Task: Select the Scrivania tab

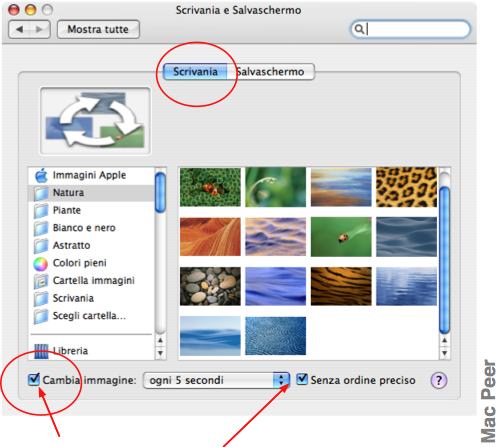Action: 195,72
